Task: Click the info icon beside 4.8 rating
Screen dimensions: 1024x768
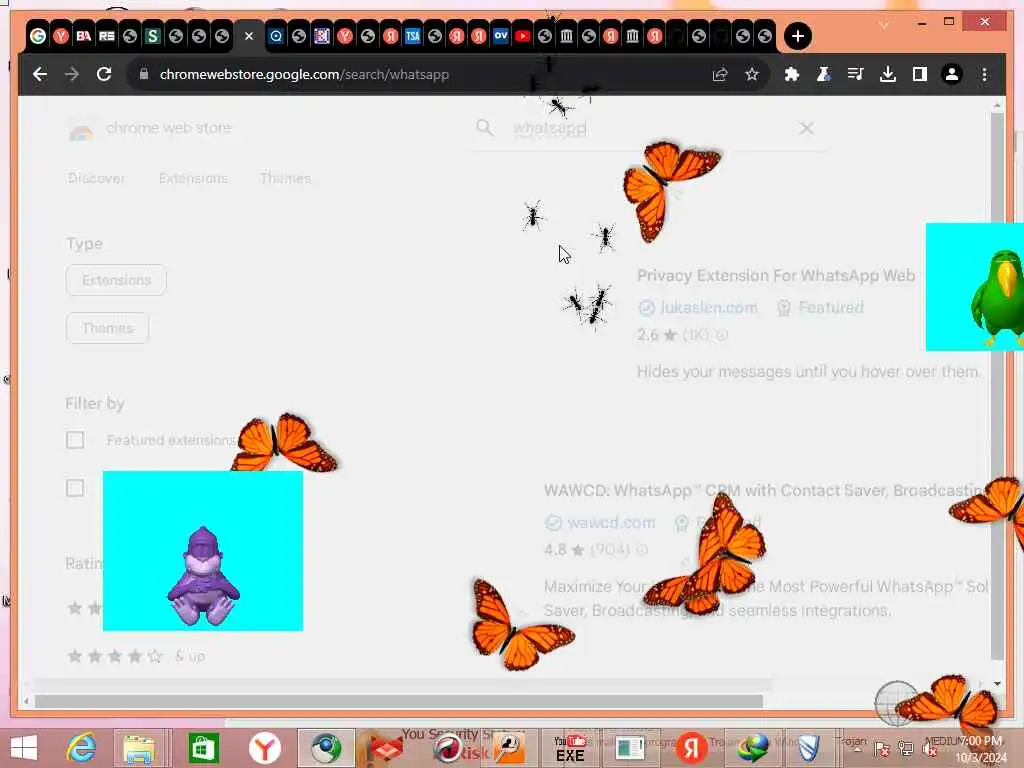Action: click(642, 550)
